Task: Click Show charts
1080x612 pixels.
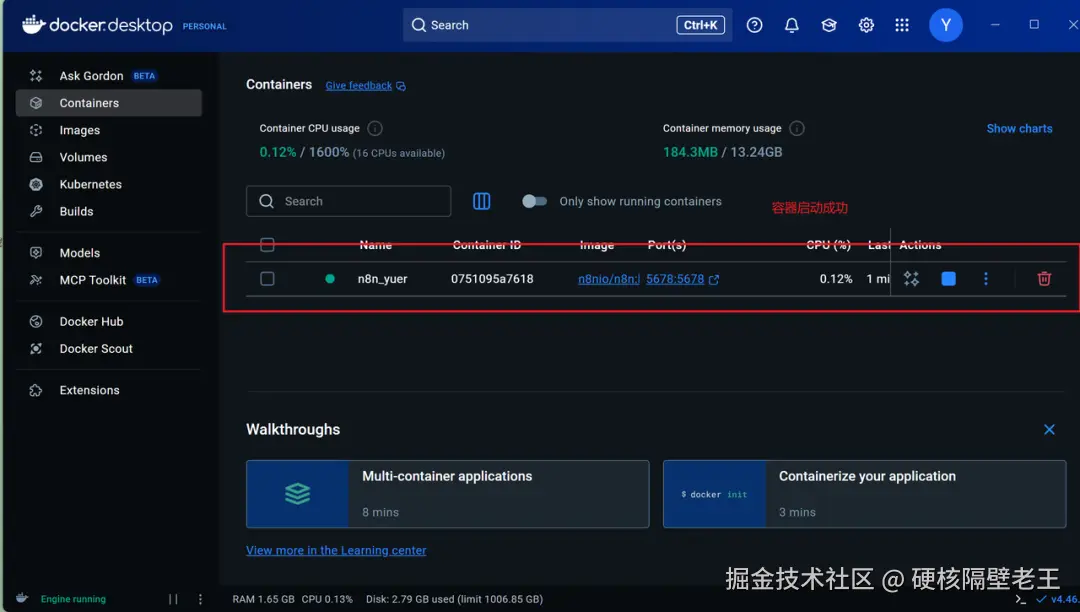Action: pyautogui.click(x=1019, y=128)
